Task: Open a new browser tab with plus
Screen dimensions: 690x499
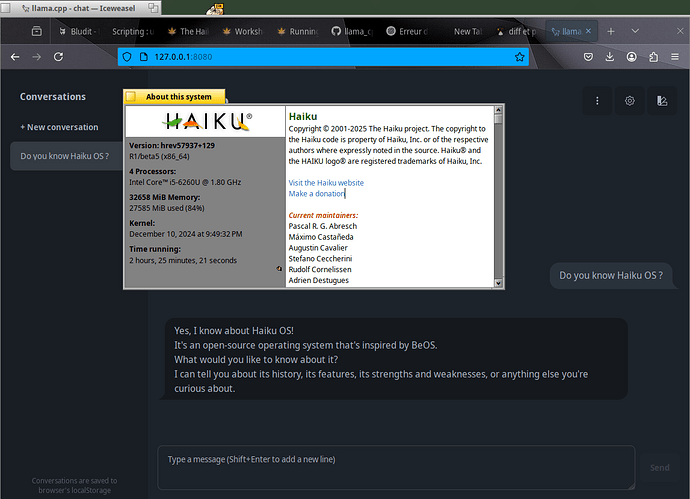Action: (x=611, y=31)
